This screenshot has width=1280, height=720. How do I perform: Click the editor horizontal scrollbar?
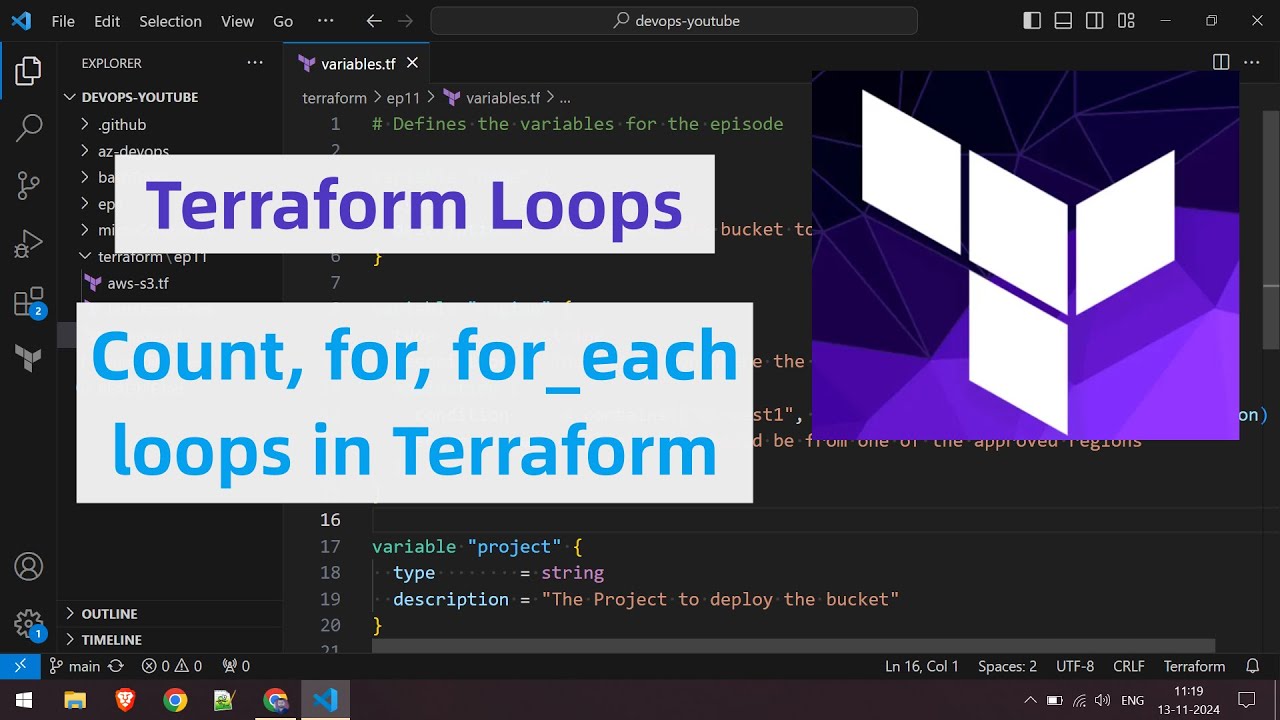(x=793, y=646)
